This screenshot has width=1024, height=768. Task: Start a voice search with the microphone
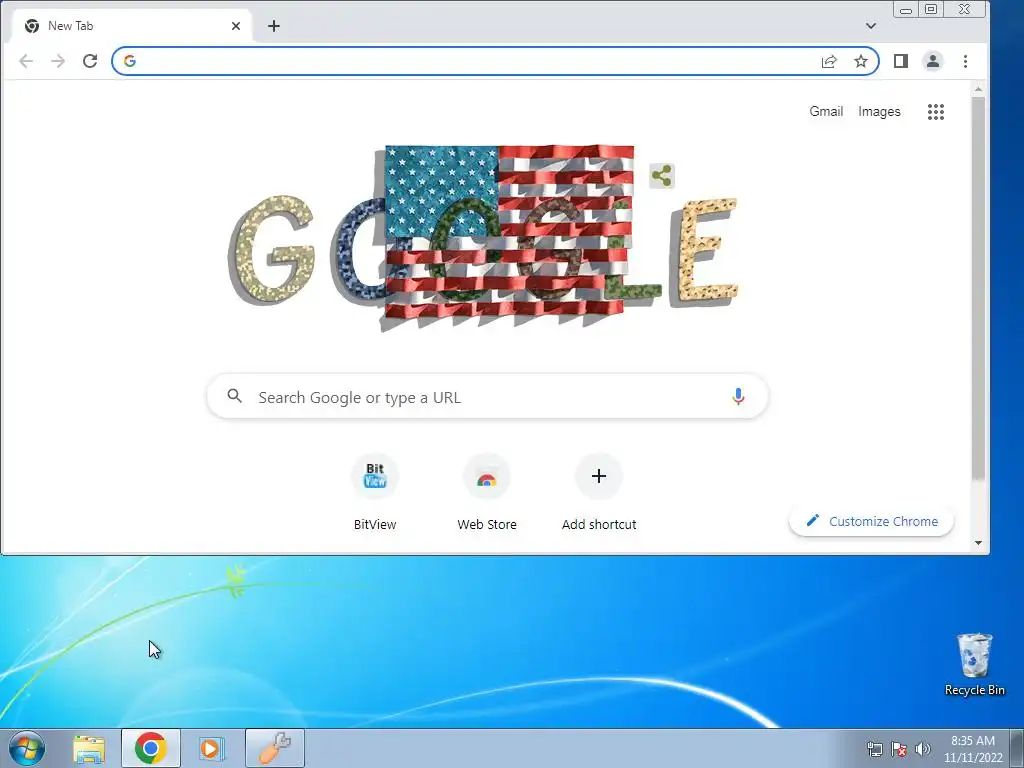[738, 396]
